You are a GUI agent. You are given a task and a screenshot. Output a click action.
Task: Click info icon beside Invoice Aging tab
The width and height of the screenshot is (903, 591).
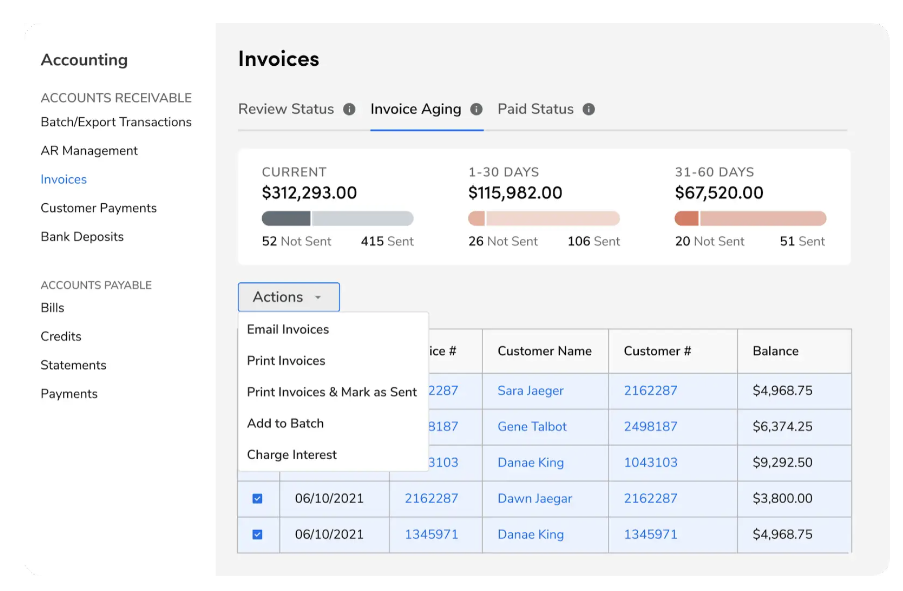476,109
